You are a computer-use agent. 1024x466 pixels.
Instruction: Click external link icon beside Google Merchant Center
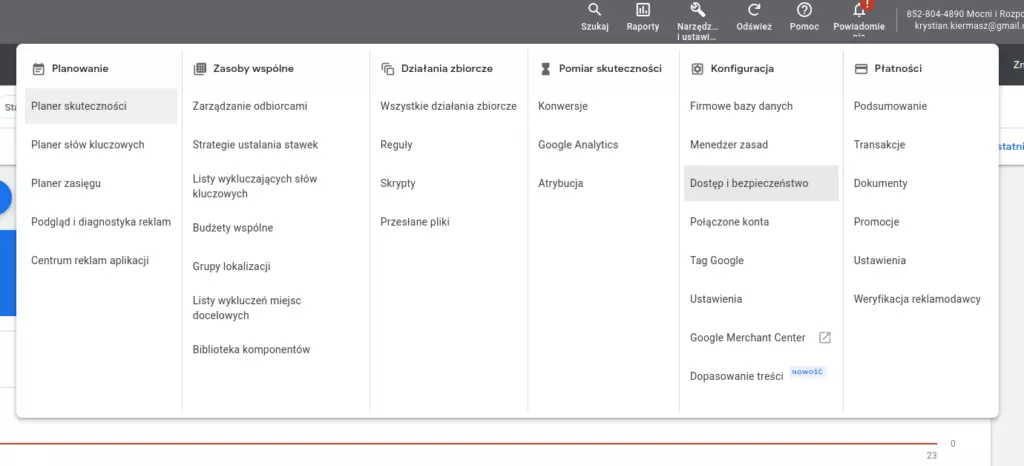click(825, 338)
